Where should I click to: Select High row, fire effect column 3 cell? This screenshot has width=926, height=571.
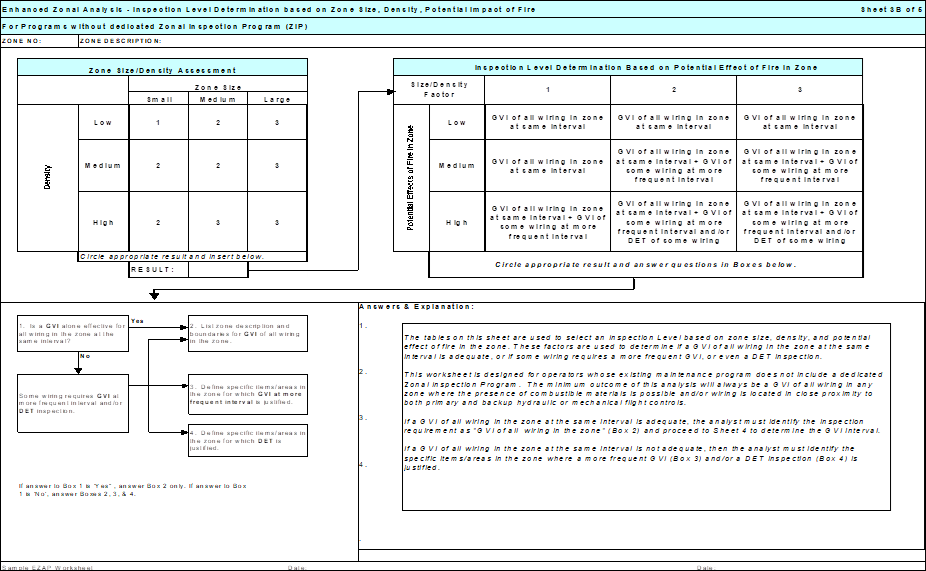pyautogui.click(x=799, y=222)
